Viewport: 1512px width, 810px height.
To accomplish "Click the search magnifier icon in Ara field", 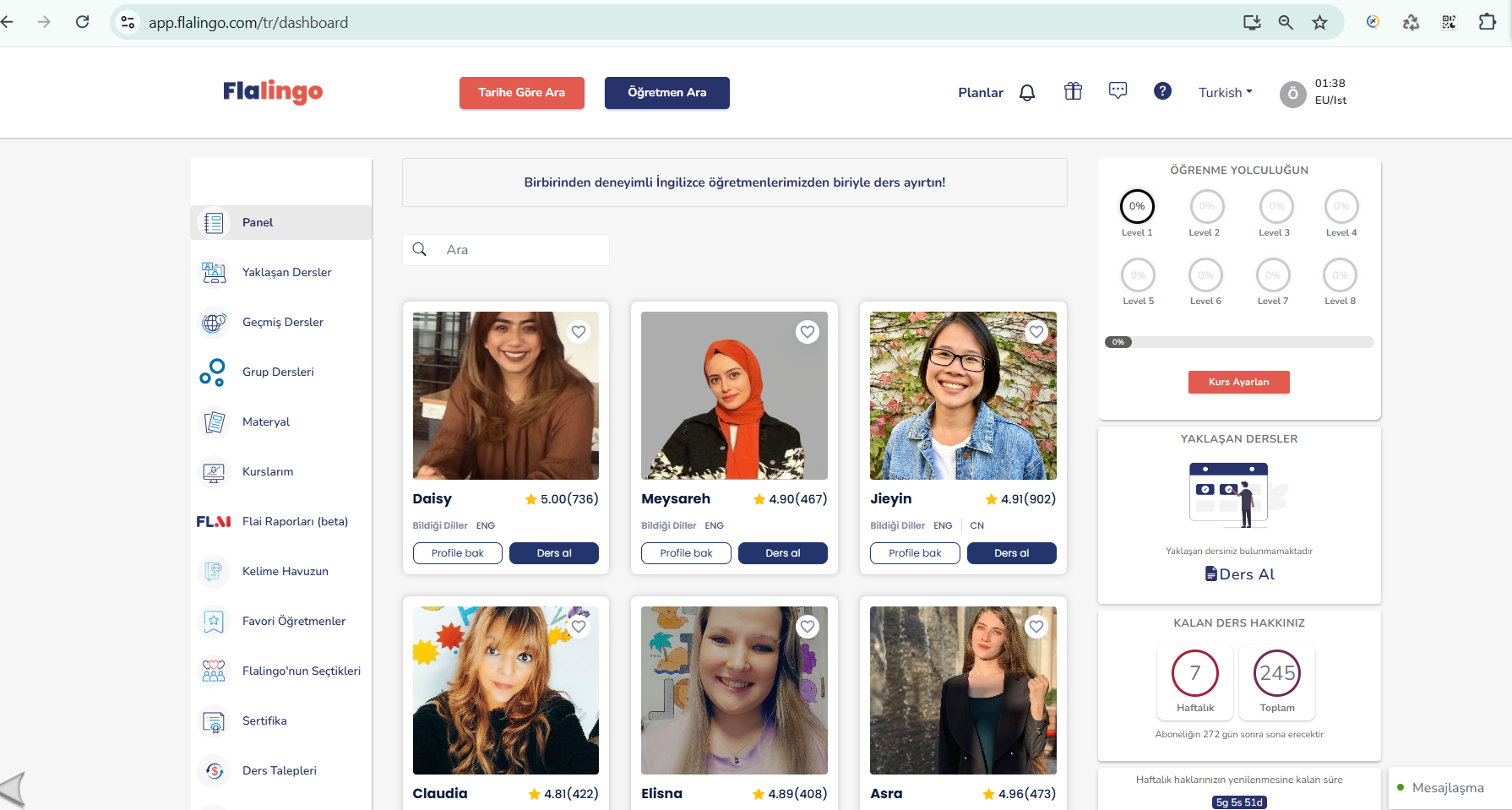I will click(x=420, y=249).
